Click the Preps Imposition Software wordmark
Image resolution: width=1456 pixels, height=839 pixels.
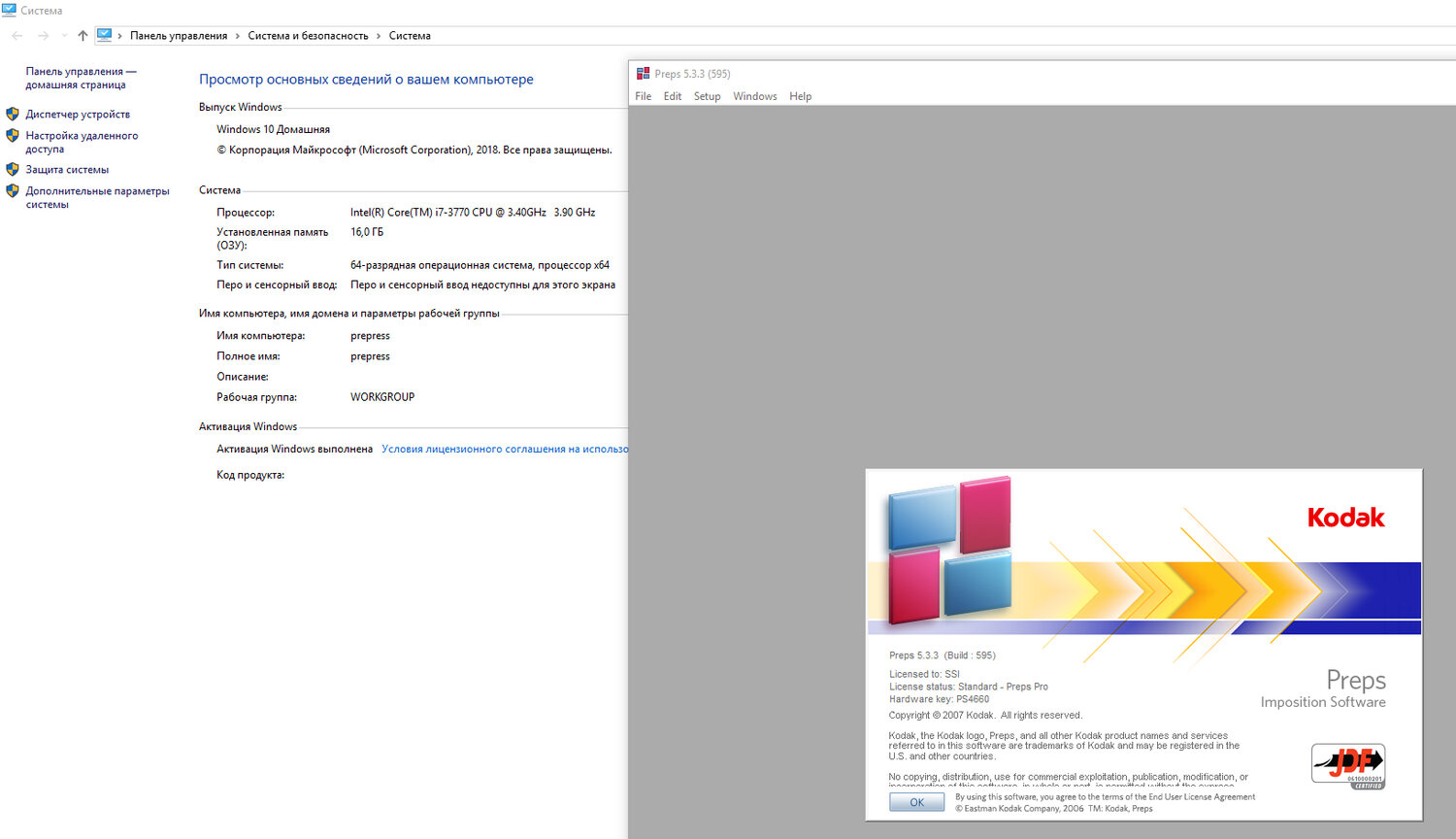click(x=1323, y=688)
